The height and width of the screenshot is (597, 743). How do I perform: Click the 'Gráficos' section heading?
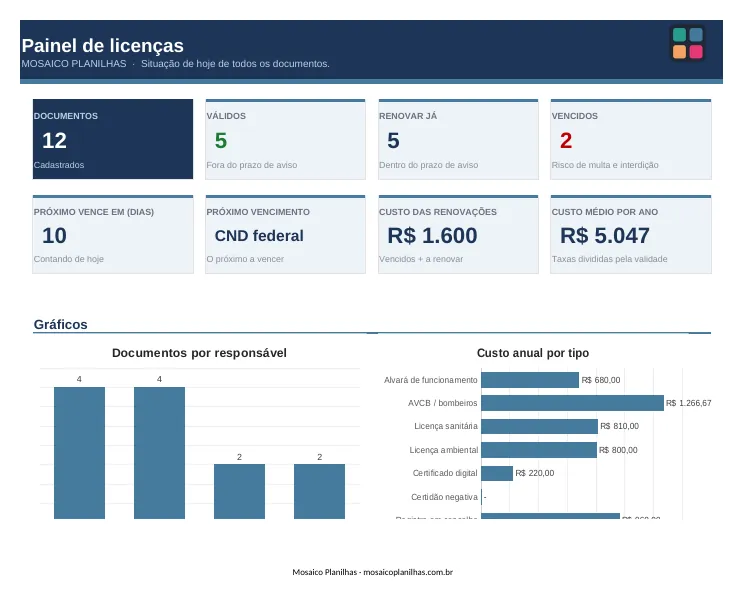(61, 325)
